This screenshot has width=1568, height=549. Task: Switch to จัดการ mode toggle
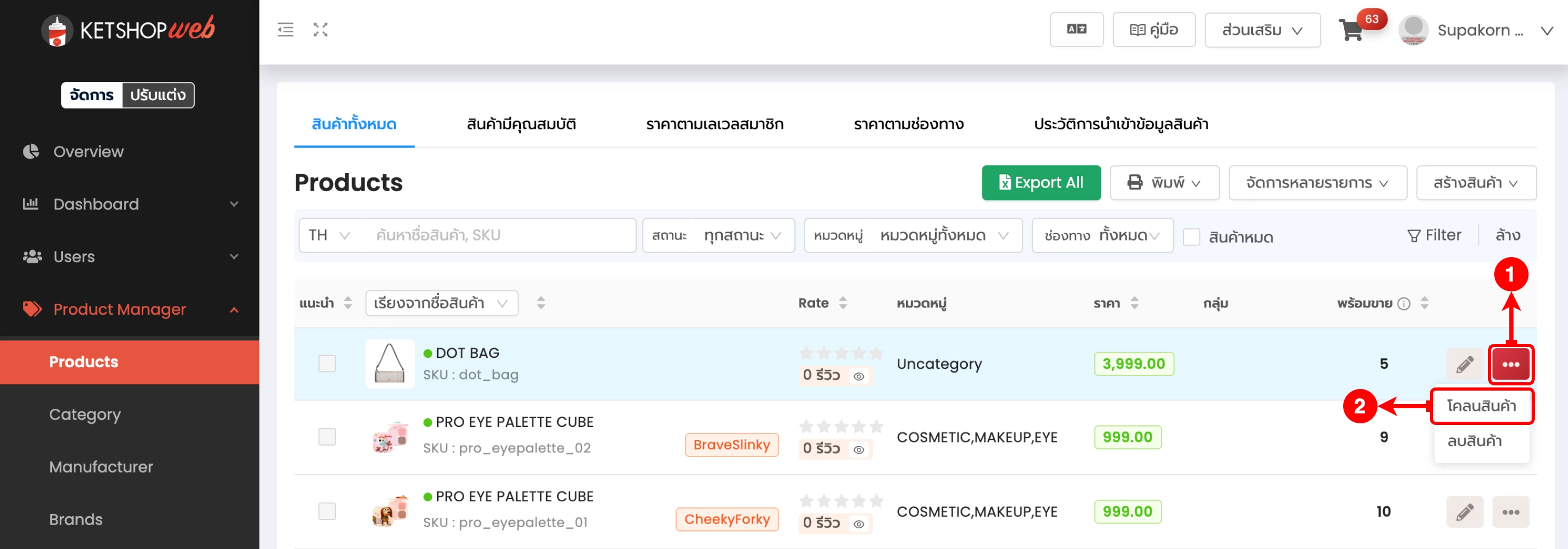pos(92,95)
